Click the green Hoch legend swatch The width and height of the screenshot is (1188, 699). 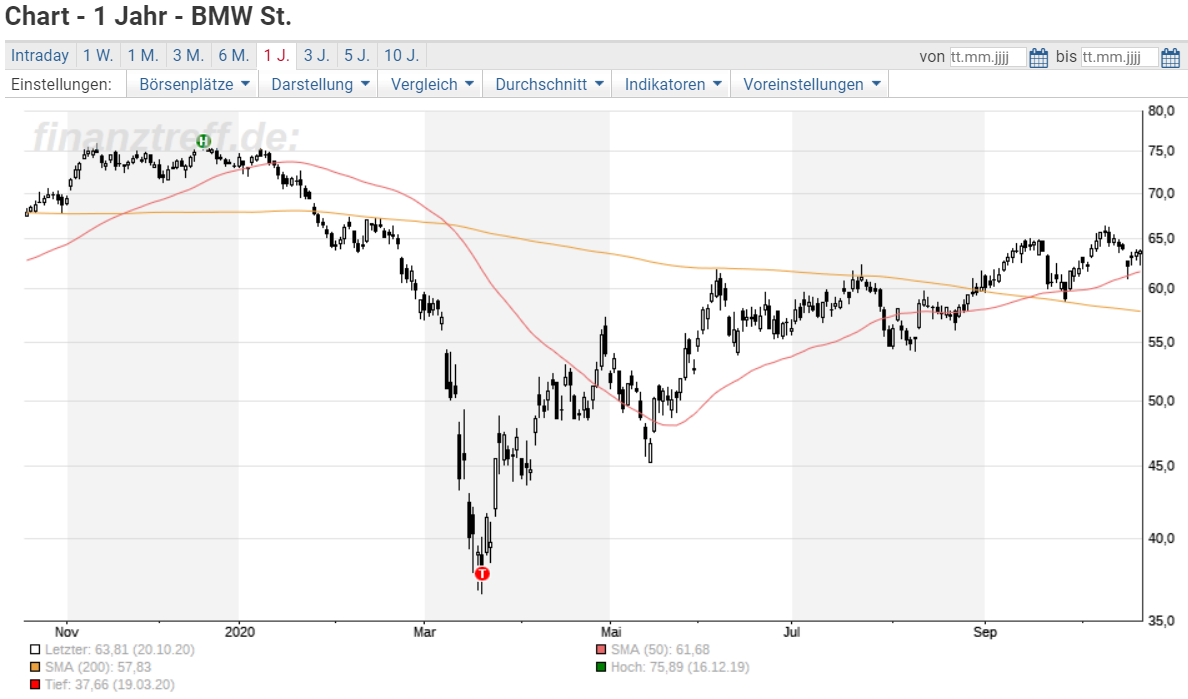(x=602, y=667)
